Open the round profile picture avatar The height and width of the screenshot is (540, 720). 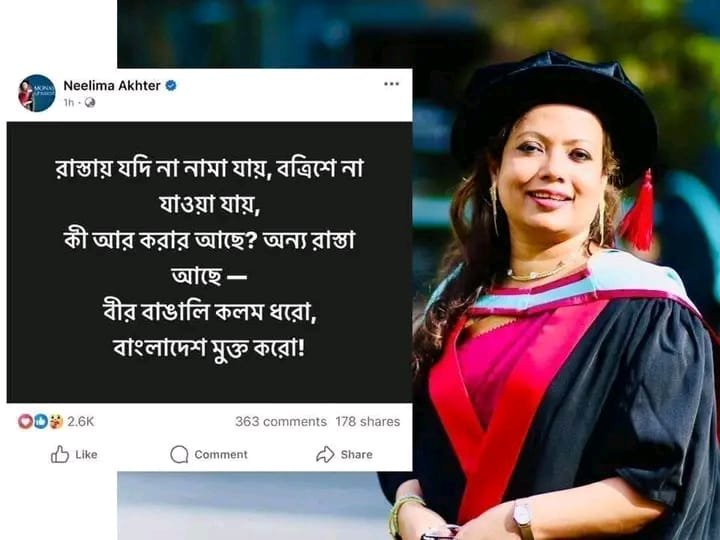[37, 93]
